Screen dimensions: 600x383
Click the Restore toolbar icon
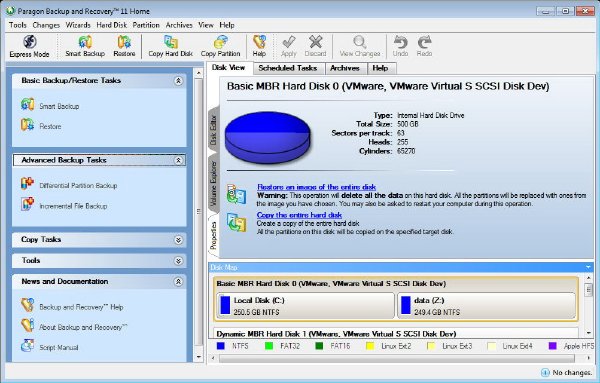[124, 46]
